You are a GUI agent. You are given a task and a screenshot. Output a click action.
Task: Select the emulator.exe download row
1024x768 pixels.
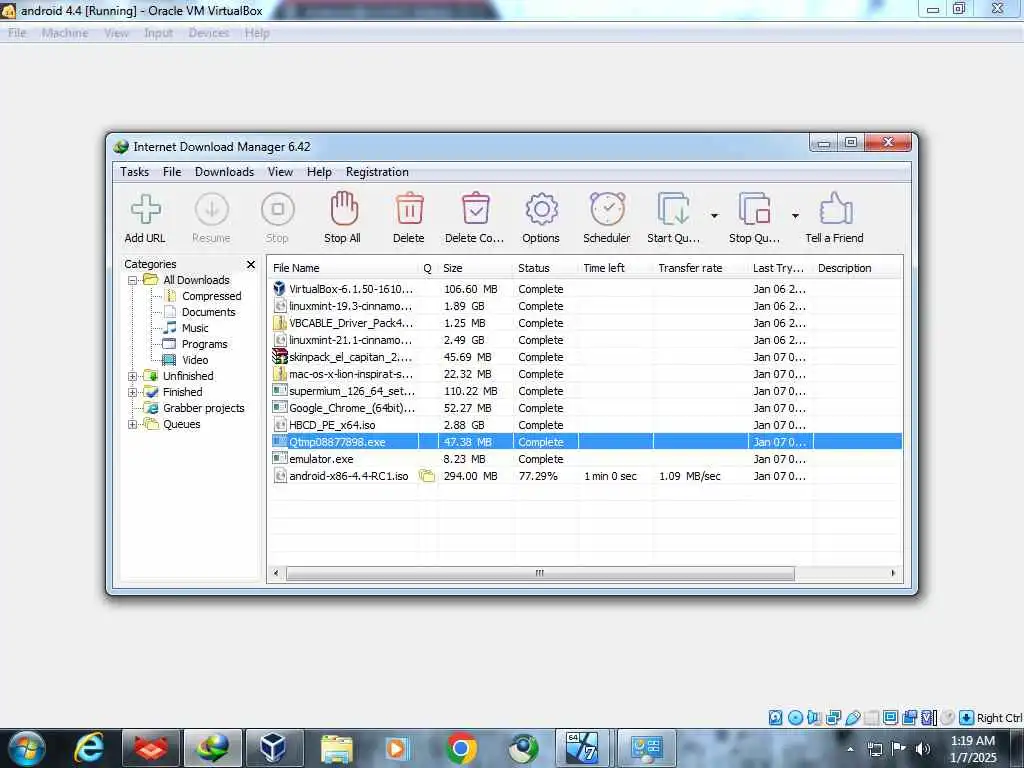(x=586, y=458)
